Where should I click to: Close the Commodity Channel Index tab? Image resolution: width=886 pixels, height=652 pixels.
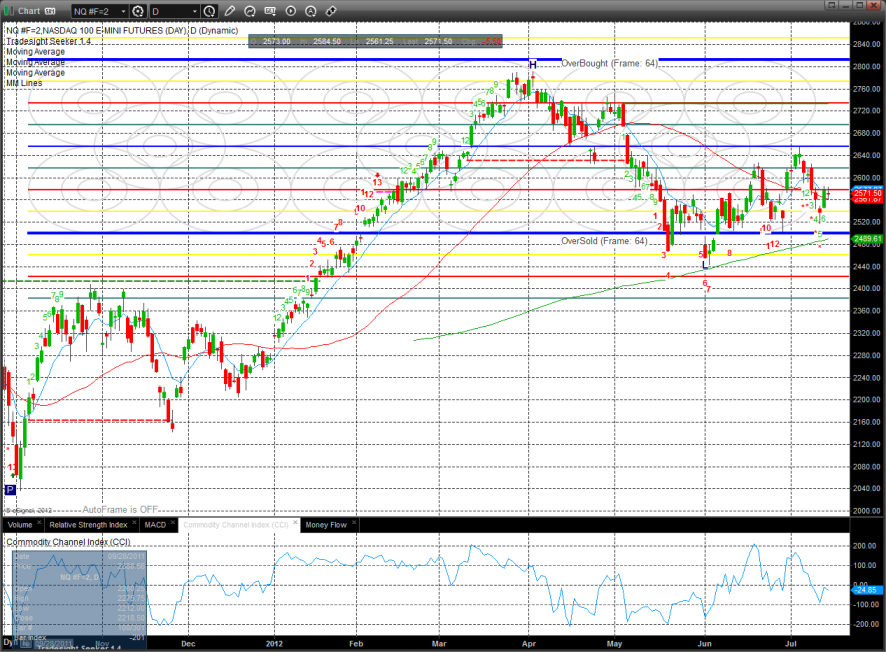tap(293, 524)
